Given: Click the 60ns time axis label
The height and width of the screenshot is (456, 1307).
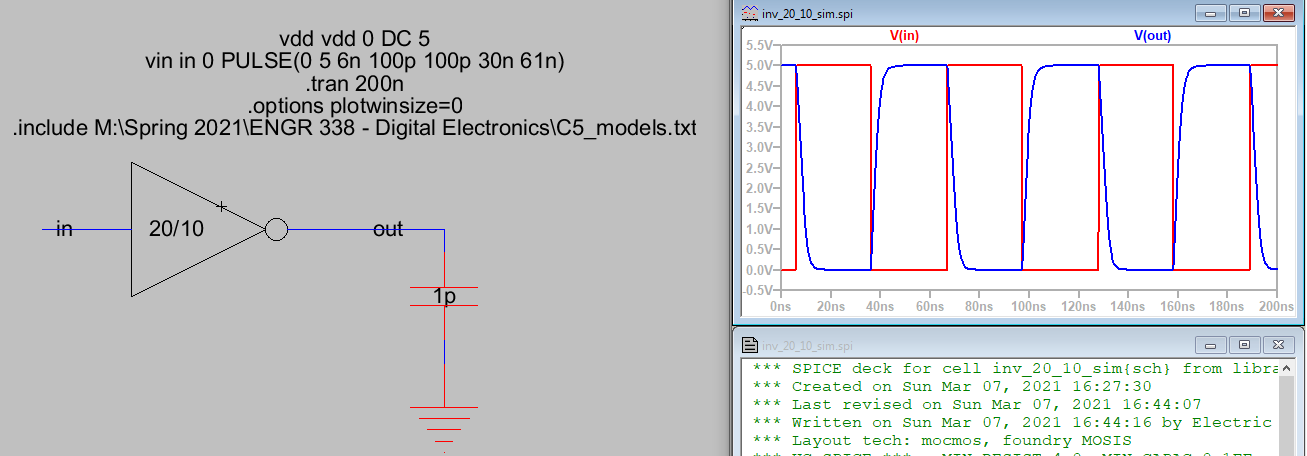Looking at the screenshot, I should [930, 307].
